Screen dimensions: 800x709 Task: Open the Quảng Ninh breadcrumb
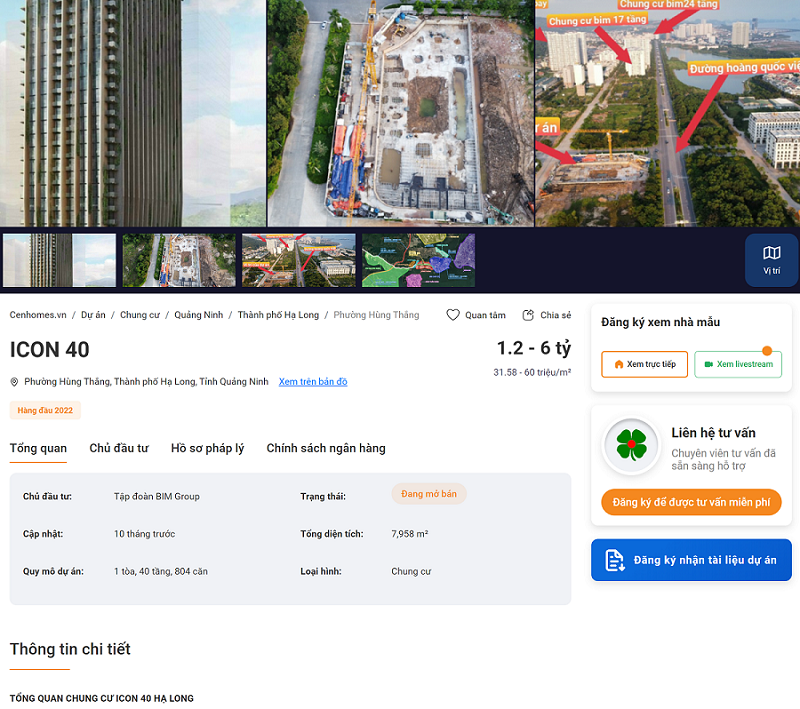coord(199,315)
